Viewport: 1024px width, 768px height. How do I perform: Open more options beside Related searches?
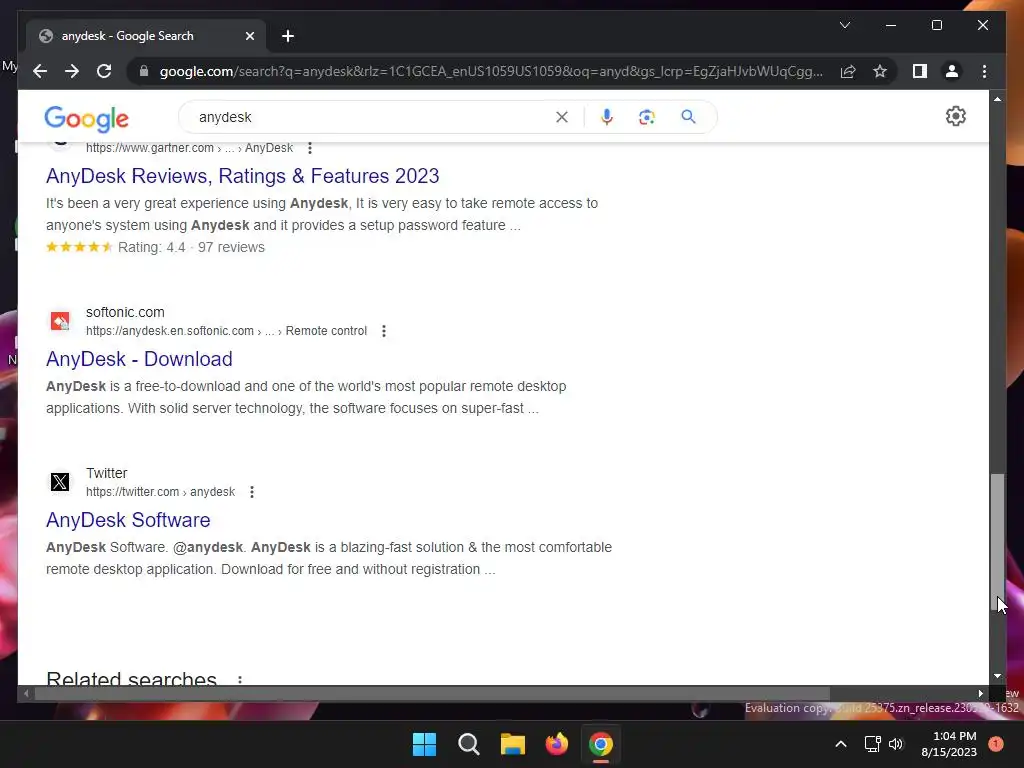pos(240,680)
